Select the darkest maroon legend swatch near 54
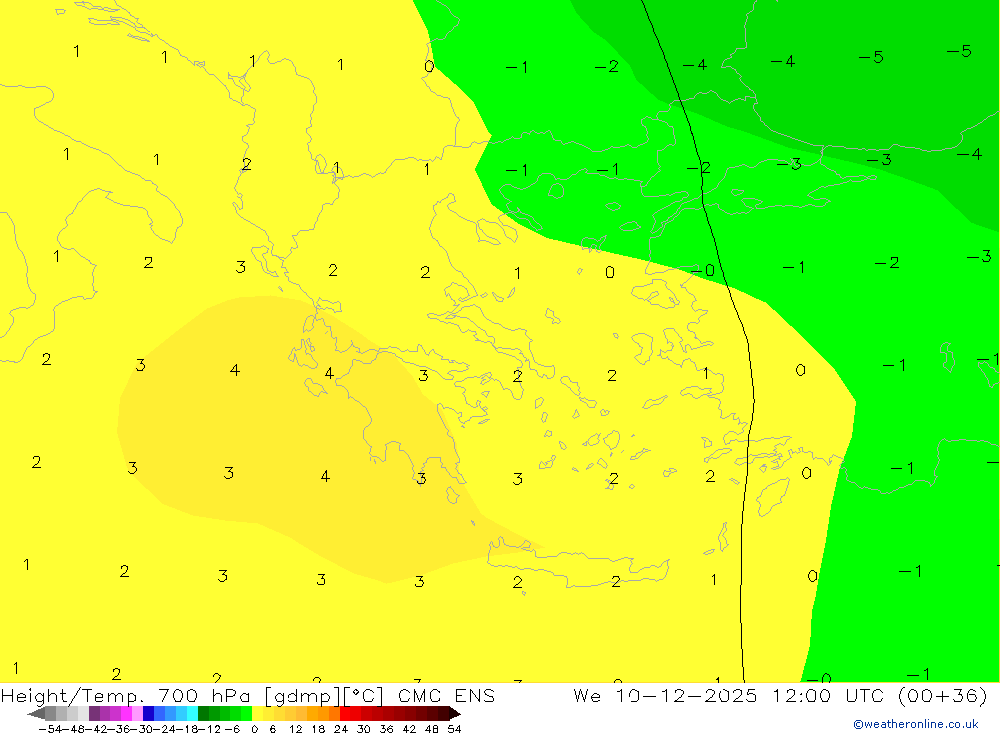The height and width of the screenshot is (733, 1000). [x=443, y=713]
